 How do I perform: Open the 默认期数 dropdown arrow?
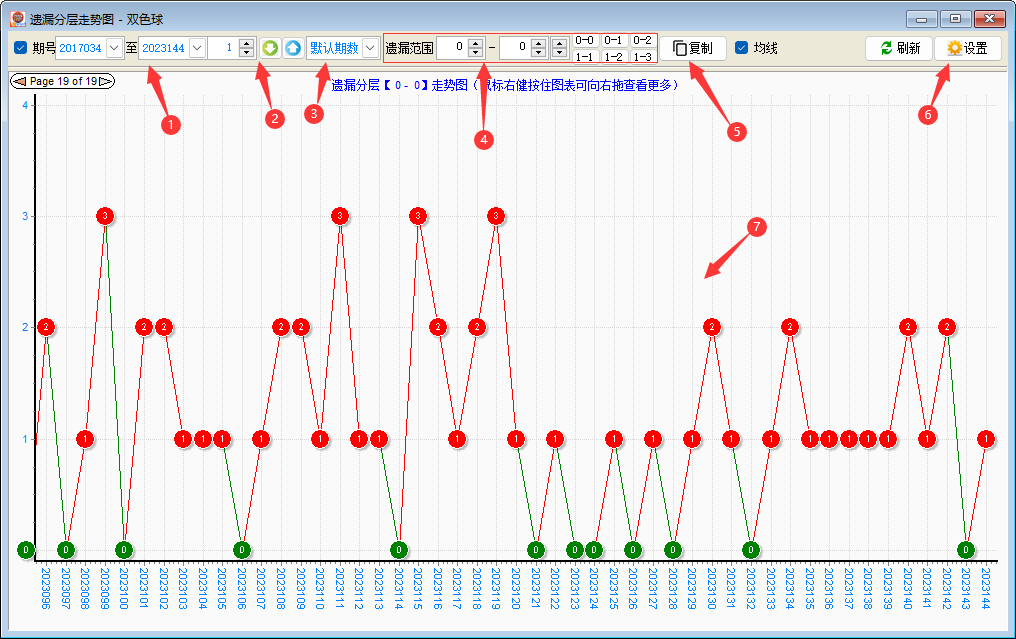click(371, 48)
